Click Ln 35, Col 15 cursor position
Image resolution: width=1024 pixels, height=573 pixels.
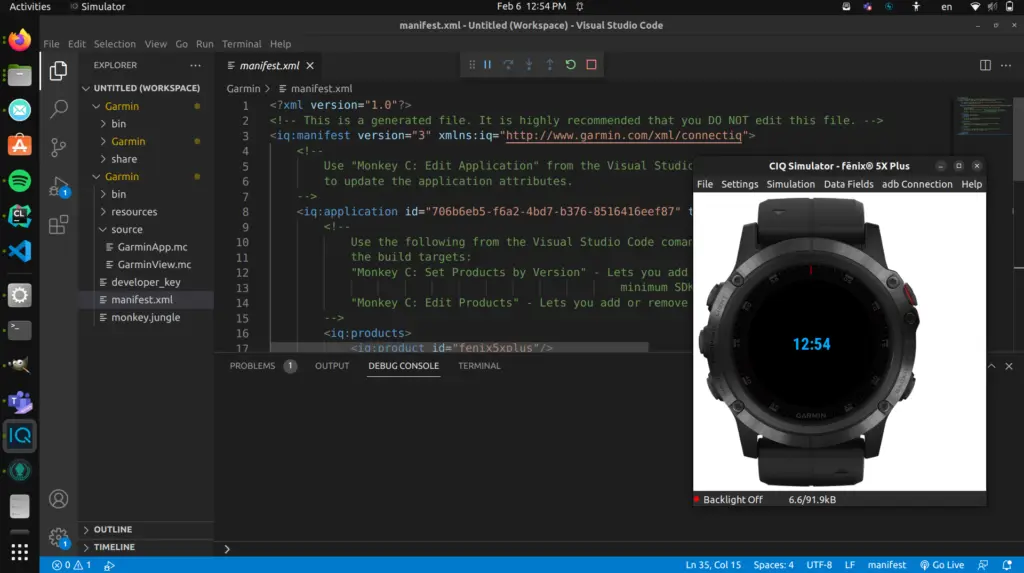713,565
